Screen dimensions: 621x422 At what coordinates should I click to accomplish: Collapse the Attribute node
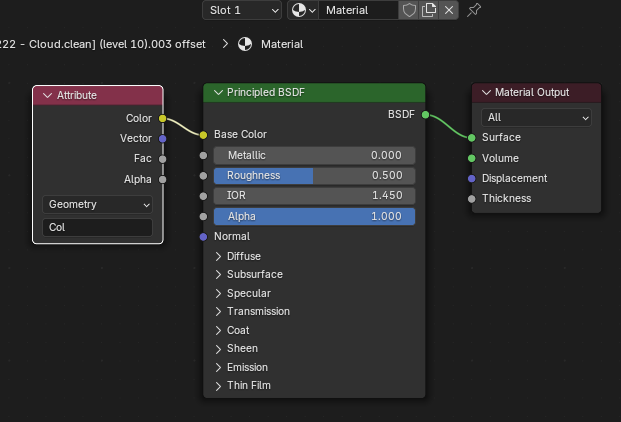point(48,95)
